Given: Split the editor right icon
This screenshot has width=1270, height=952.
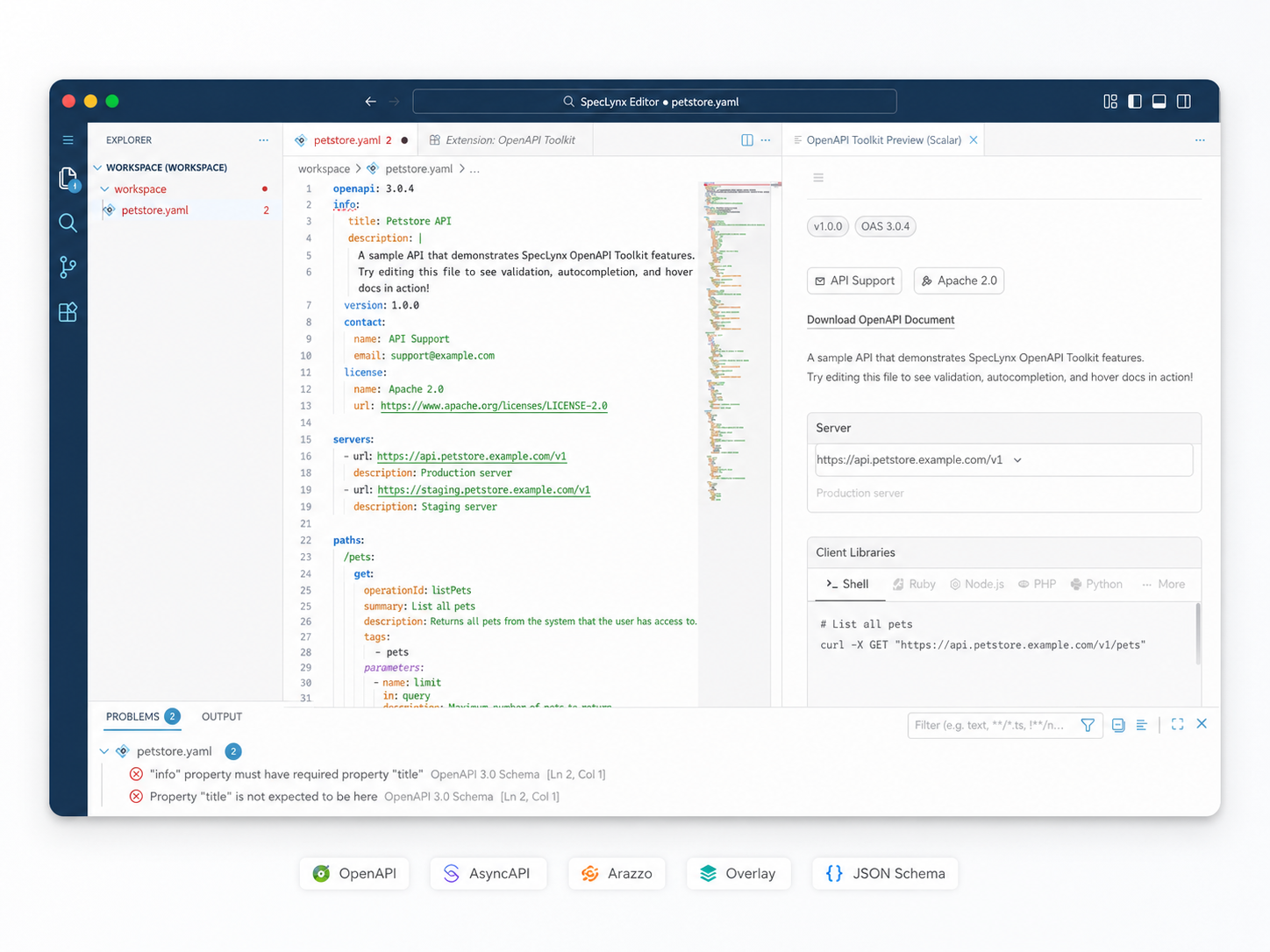Looking at the screenshot, I should (x=747, y=140).
